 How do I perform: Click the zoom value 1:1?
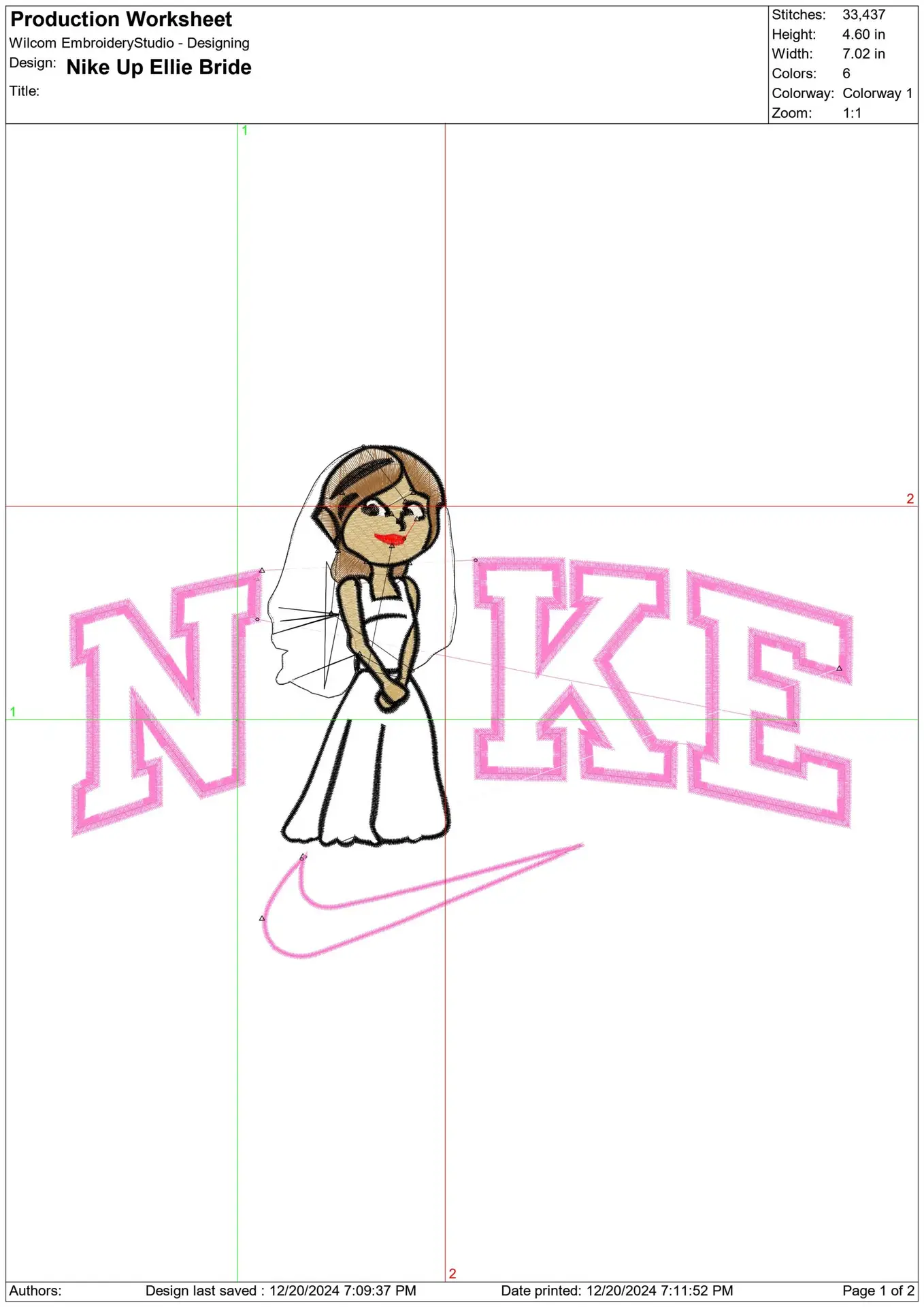(x=852, y=113)
